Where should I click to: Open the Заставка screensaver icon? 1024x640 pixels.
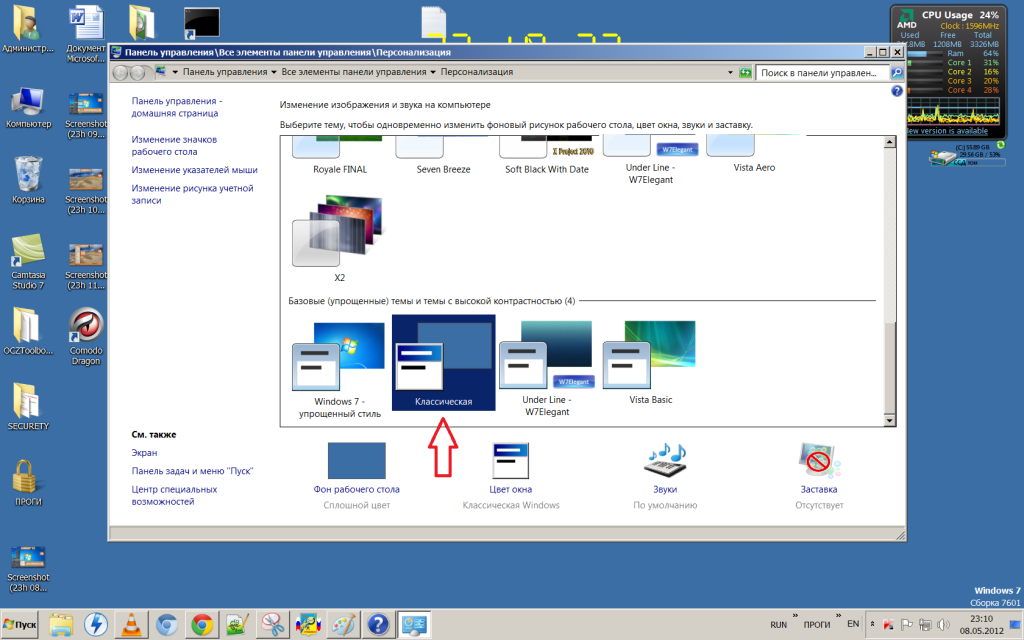819,460
